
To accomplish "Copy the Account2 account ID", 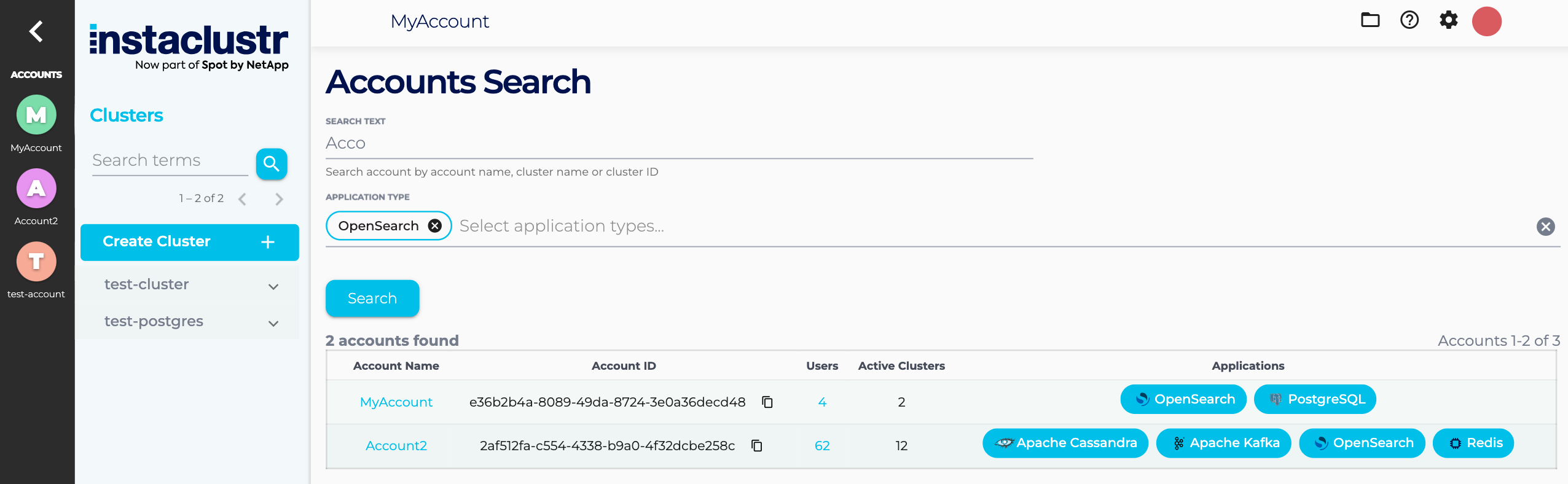I will [x=757, y=446].
